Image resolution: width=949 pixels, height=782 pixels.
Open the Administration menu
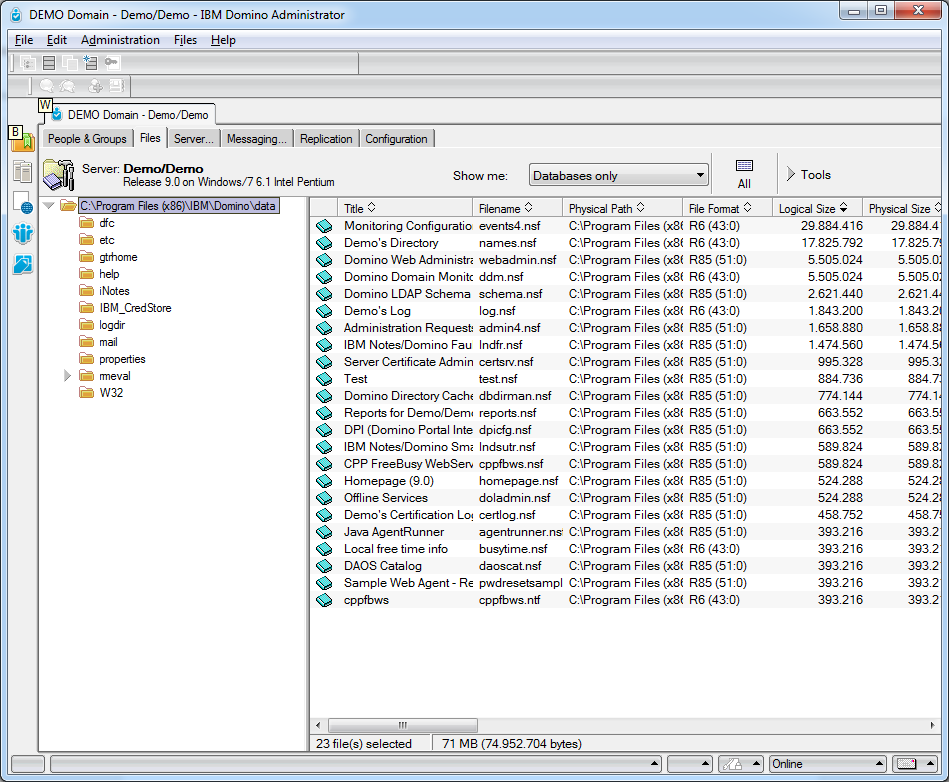pyautogui.click(x=120, y=40)
